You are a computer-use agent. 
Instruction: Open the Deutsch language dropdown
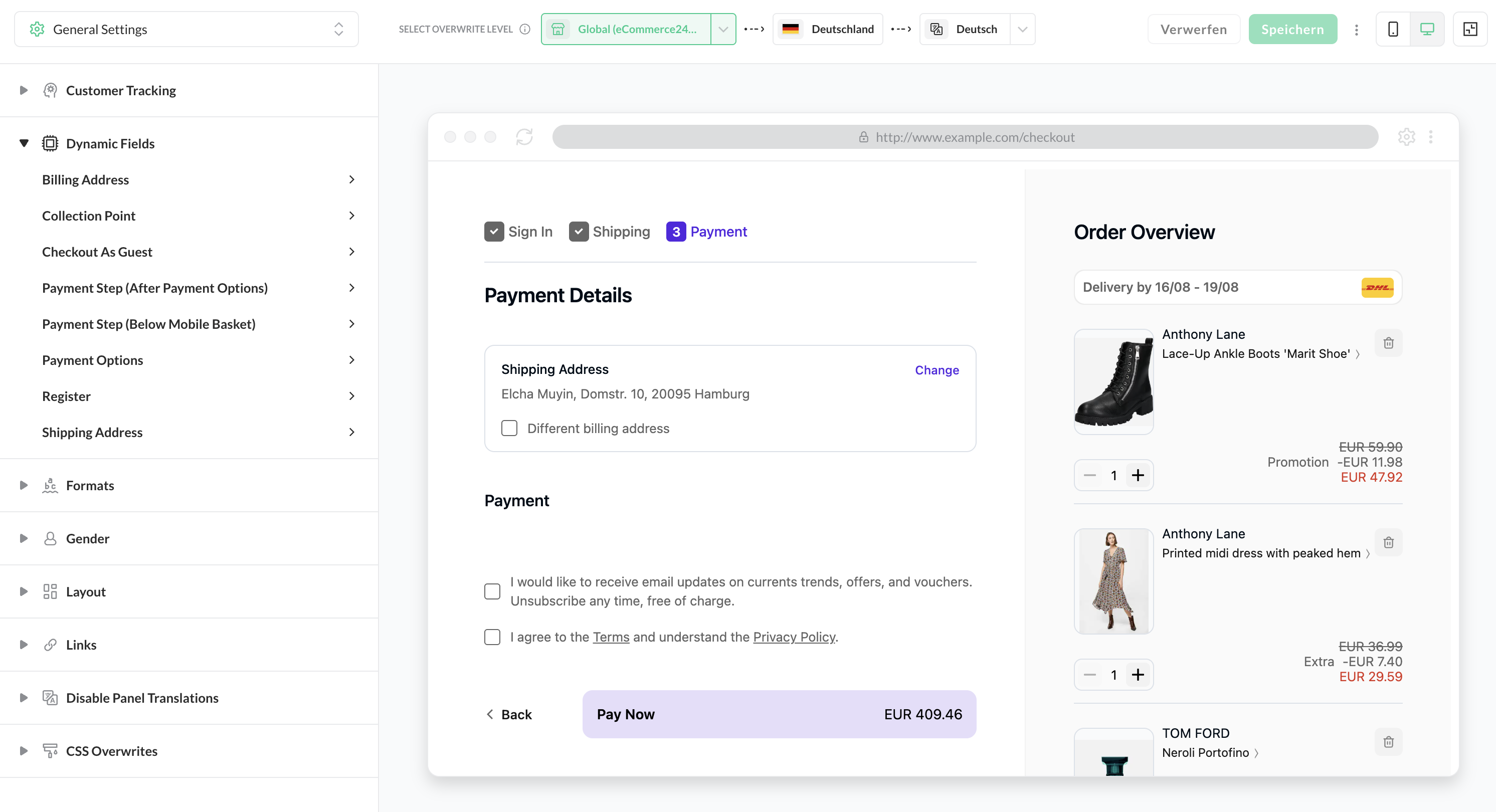pyautogui.click(x=1022, y=29)
